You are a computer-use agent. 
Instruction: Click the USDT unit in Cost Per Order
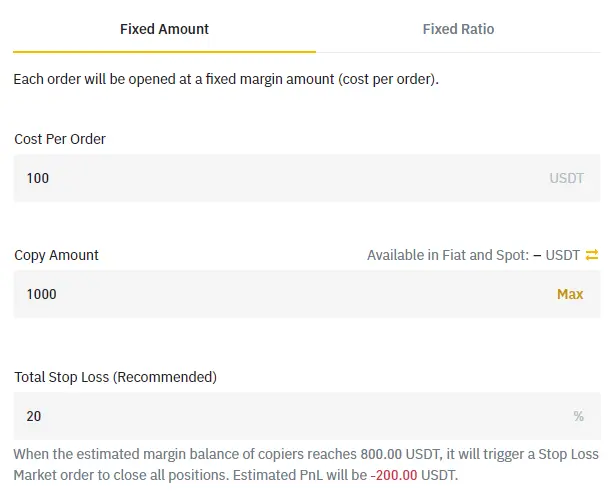coord(566,178)
